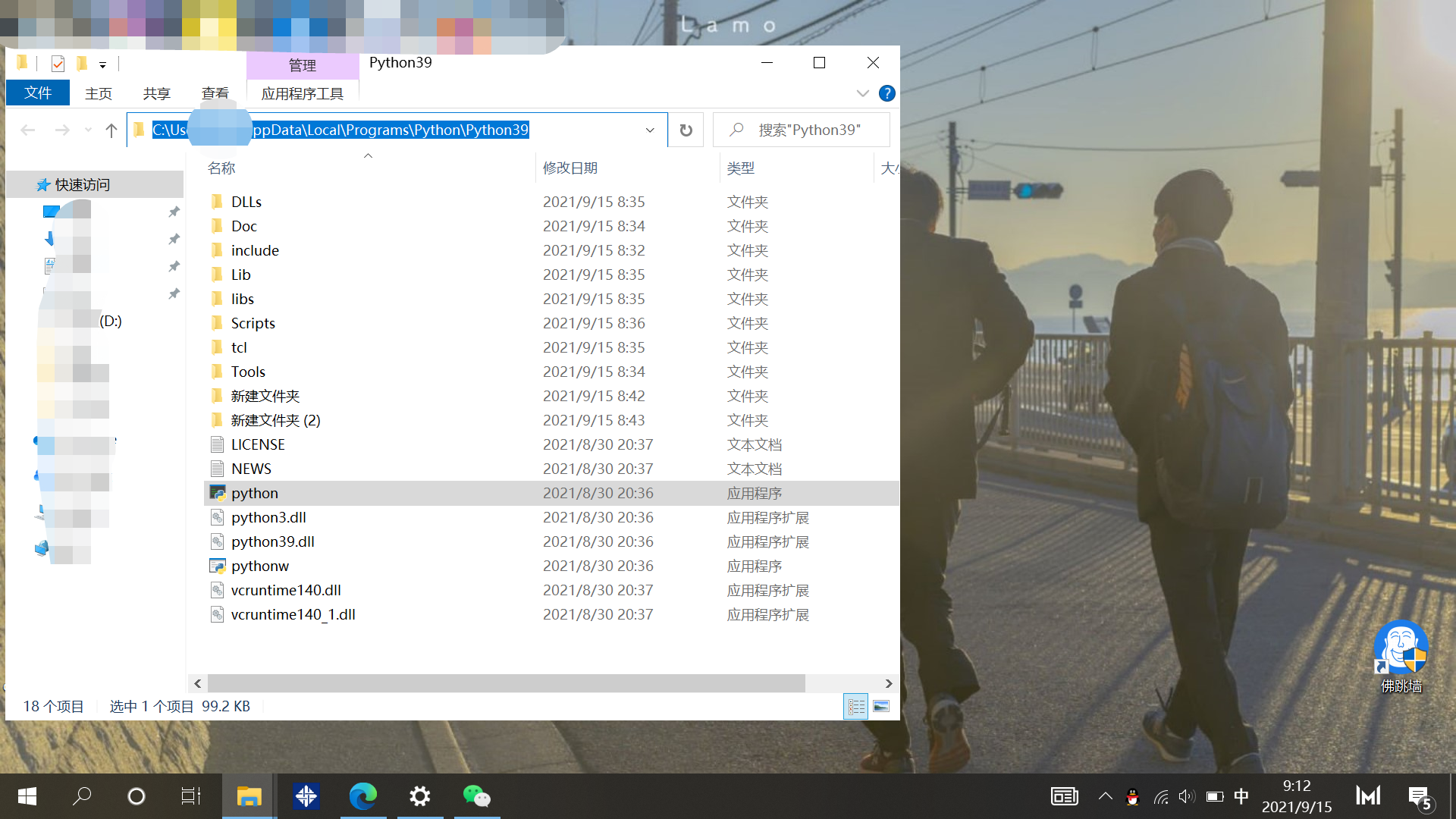
Task: Open recent locations dropdown arrow
Action: [x=88, y=130]
